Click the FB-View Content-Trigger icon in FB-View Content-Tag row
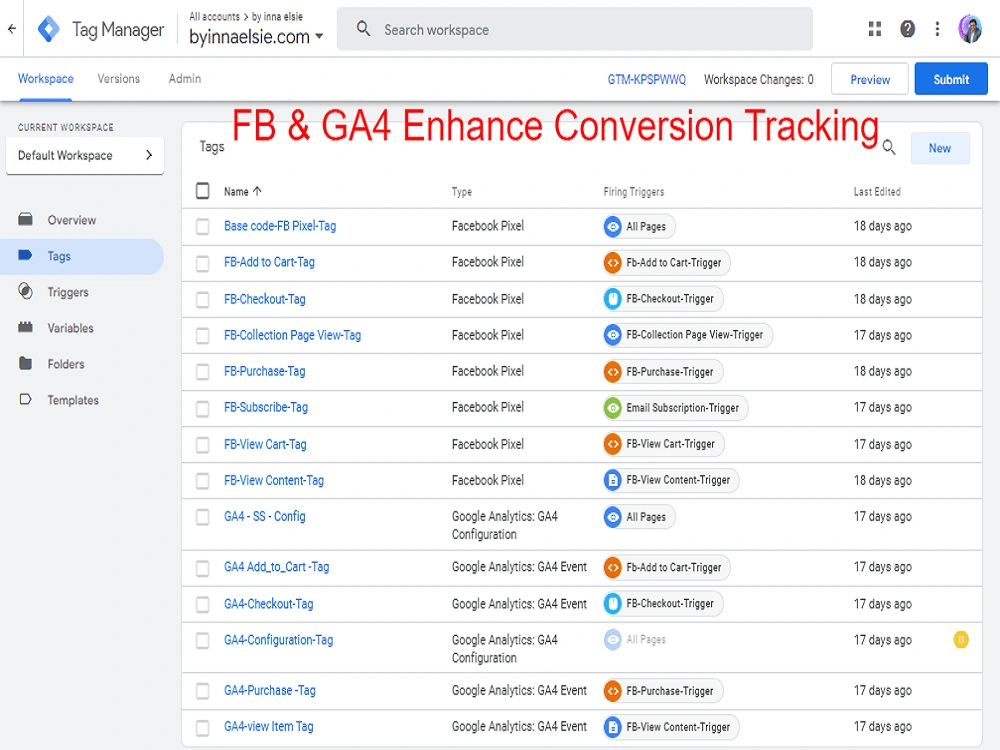The height and width of the screenshot is (750, 1000). pos(612,480)
